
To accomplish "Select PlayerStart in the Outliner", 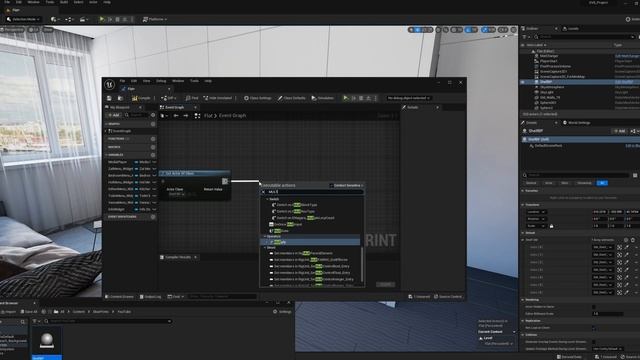I will point(549,61).
